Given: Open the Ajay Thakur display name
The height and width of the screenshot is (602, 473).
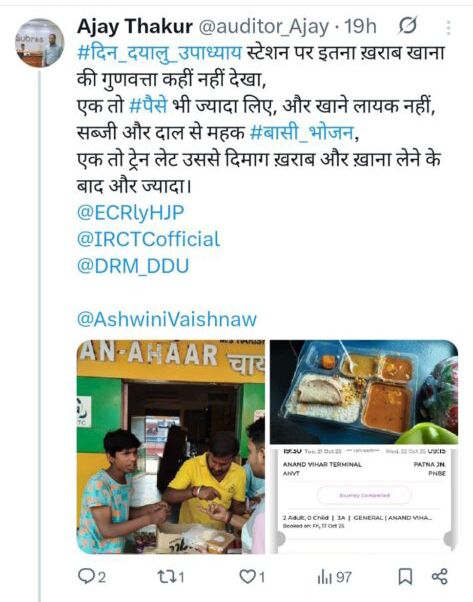Looking at the screenshot, I should [x=135, y=26].
